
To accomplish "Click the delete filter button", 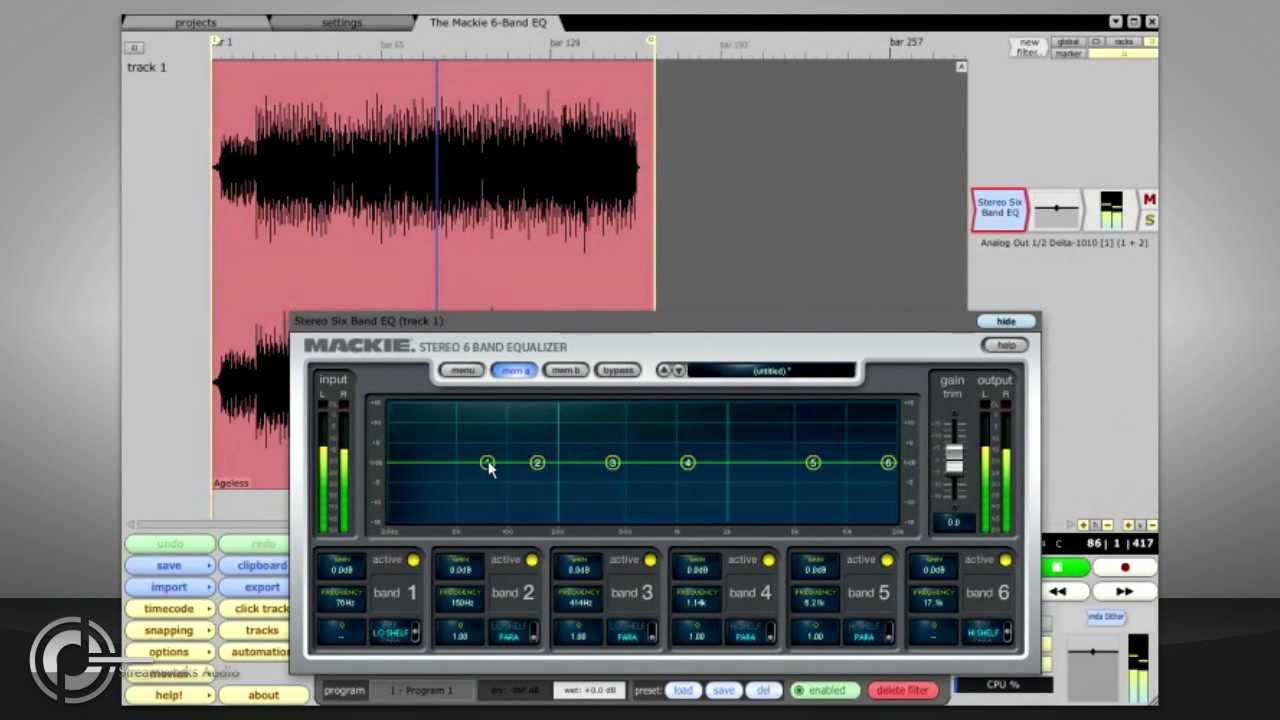I will (x=903, y=690).
